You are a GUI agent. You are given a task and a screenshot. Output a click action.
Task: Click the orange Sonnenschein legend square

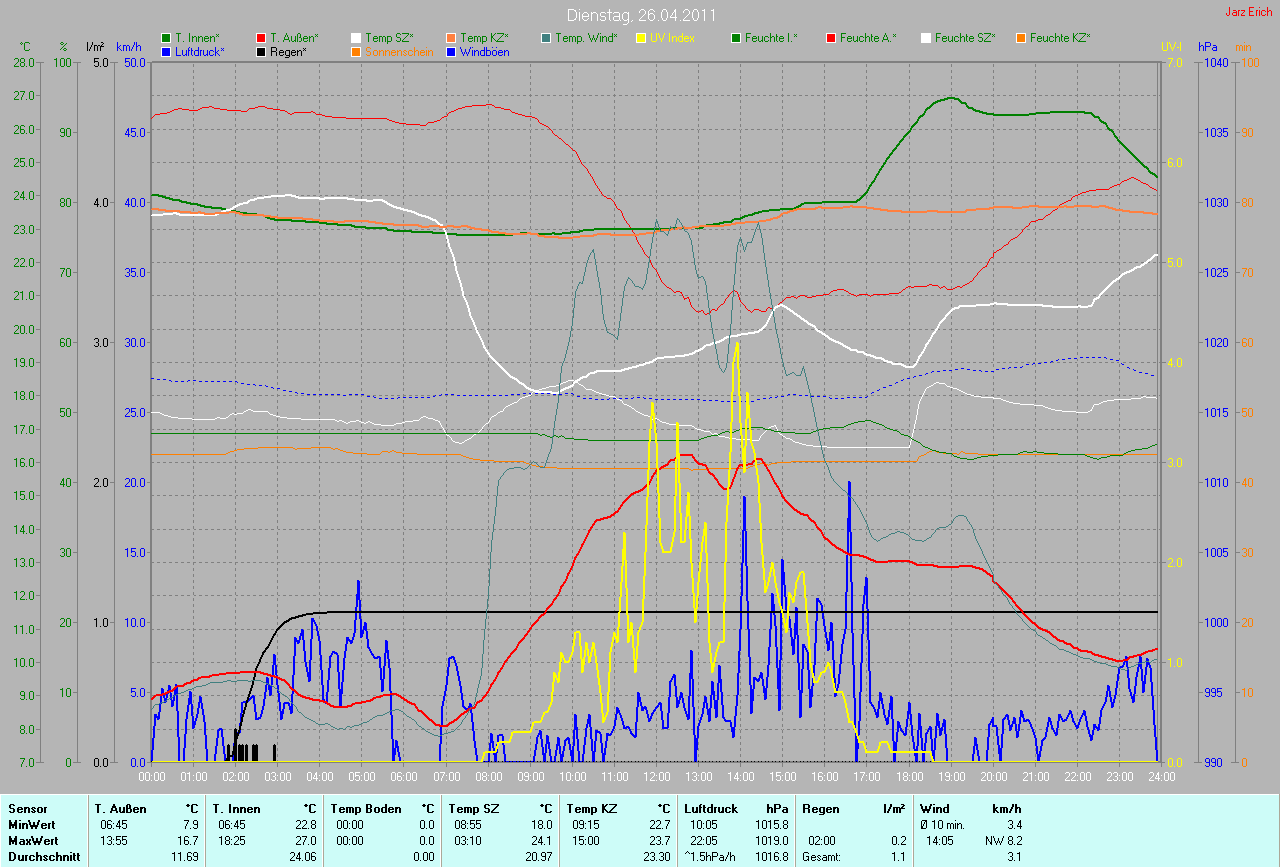[357, 51]
